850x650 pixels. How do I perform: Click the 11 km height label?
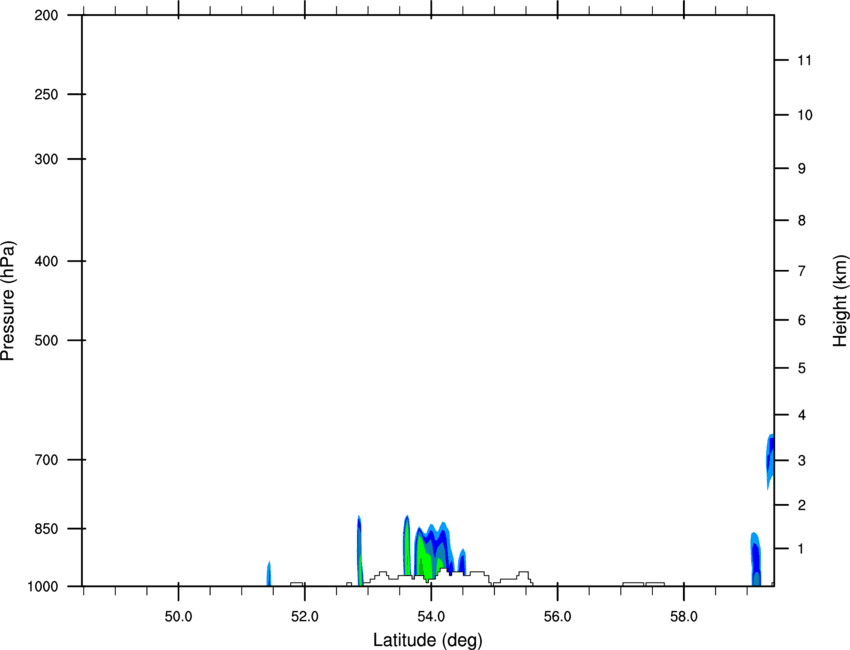804,60
